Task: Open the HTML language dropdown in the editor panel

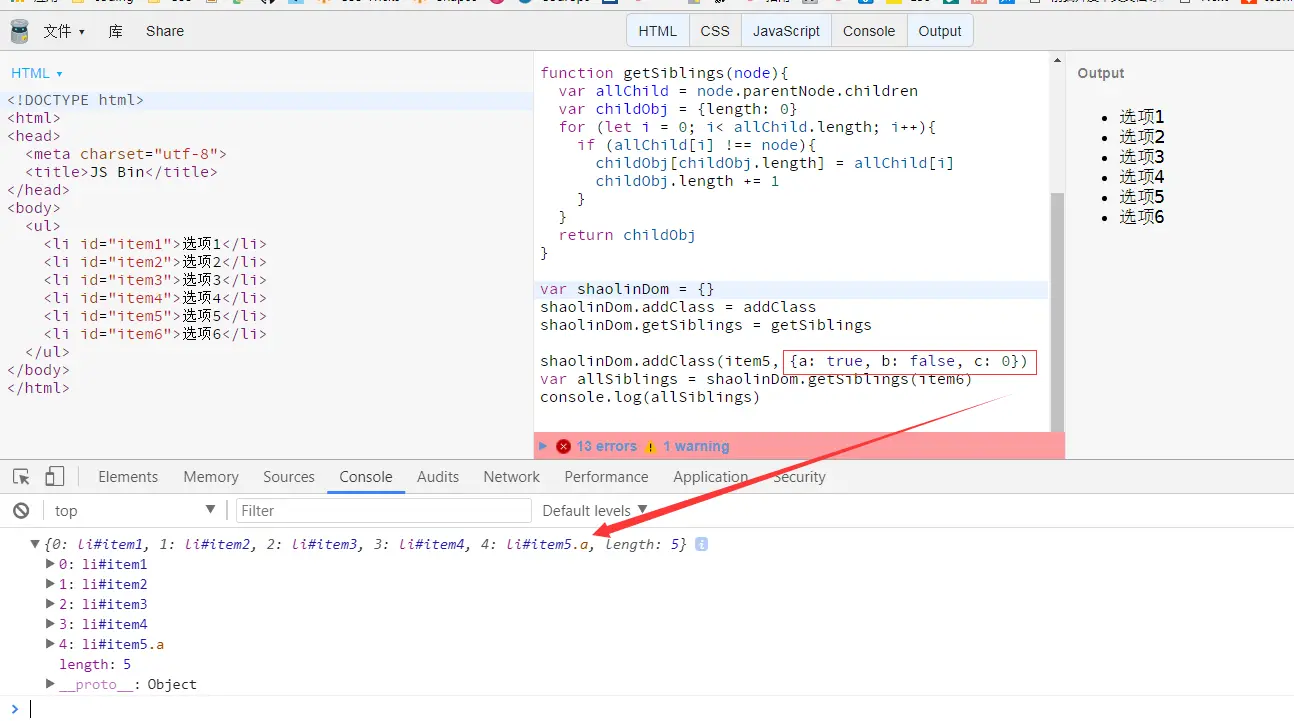Action: pyautogui.click(x=37, y=73)
